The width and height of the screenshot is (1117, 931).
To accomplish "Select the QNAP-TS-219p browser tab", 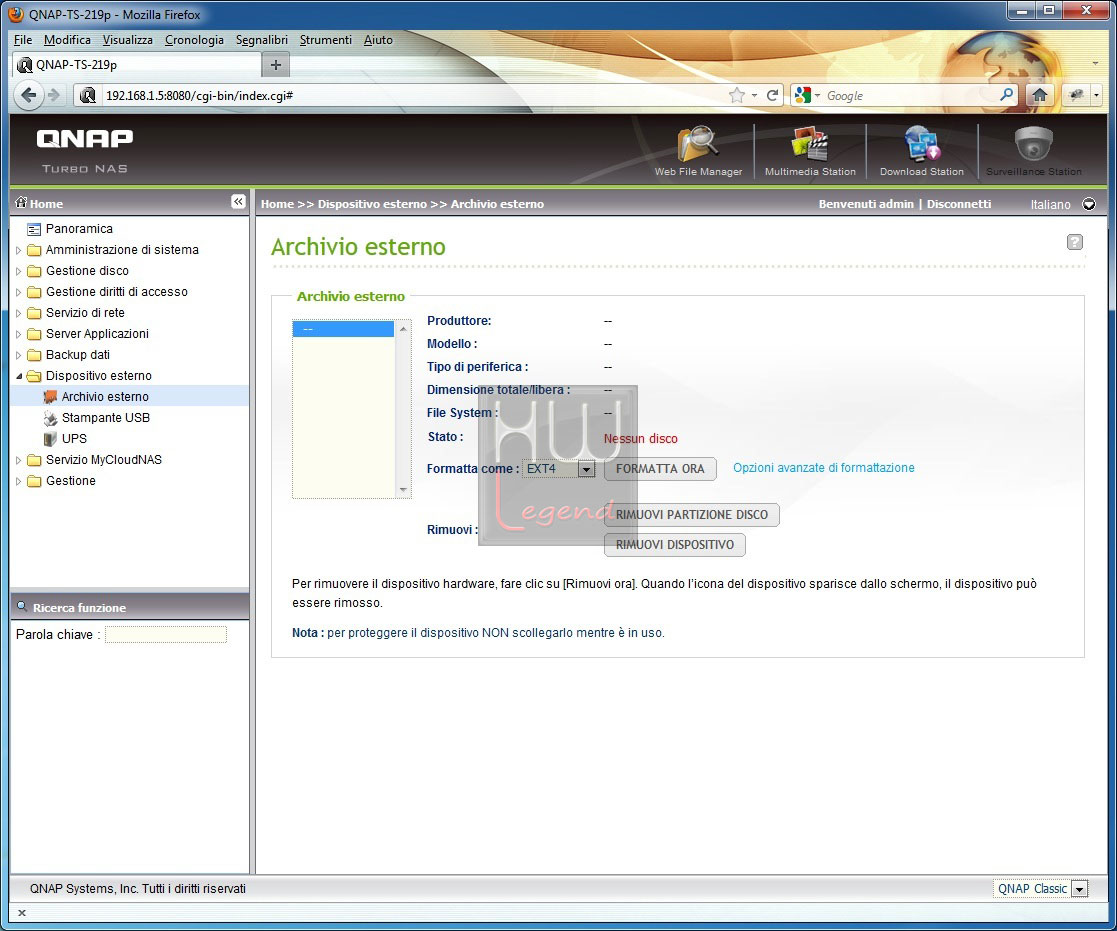I will pyautogui.click(x=137, y=65).
